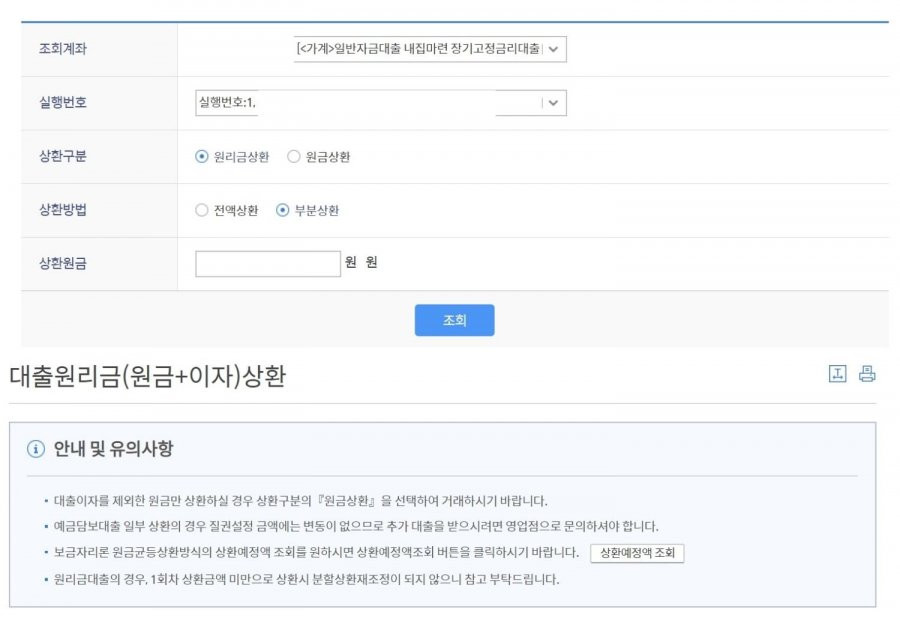This screenshot has width=900, height=624.
Task: Click the 예금담보대출 일부 상환 notice line
Action: click(x=356, y=526)
